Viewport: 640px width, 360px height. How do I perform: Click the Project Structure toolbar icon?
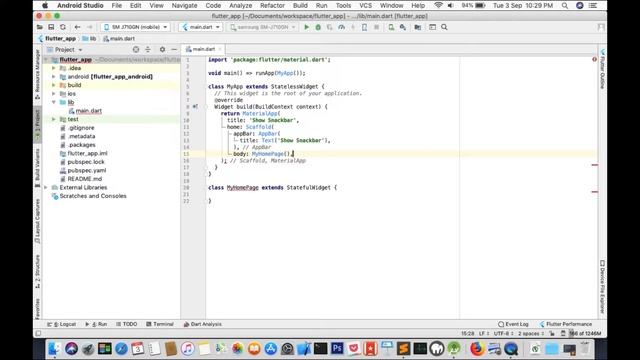click(x=418, y=27)
